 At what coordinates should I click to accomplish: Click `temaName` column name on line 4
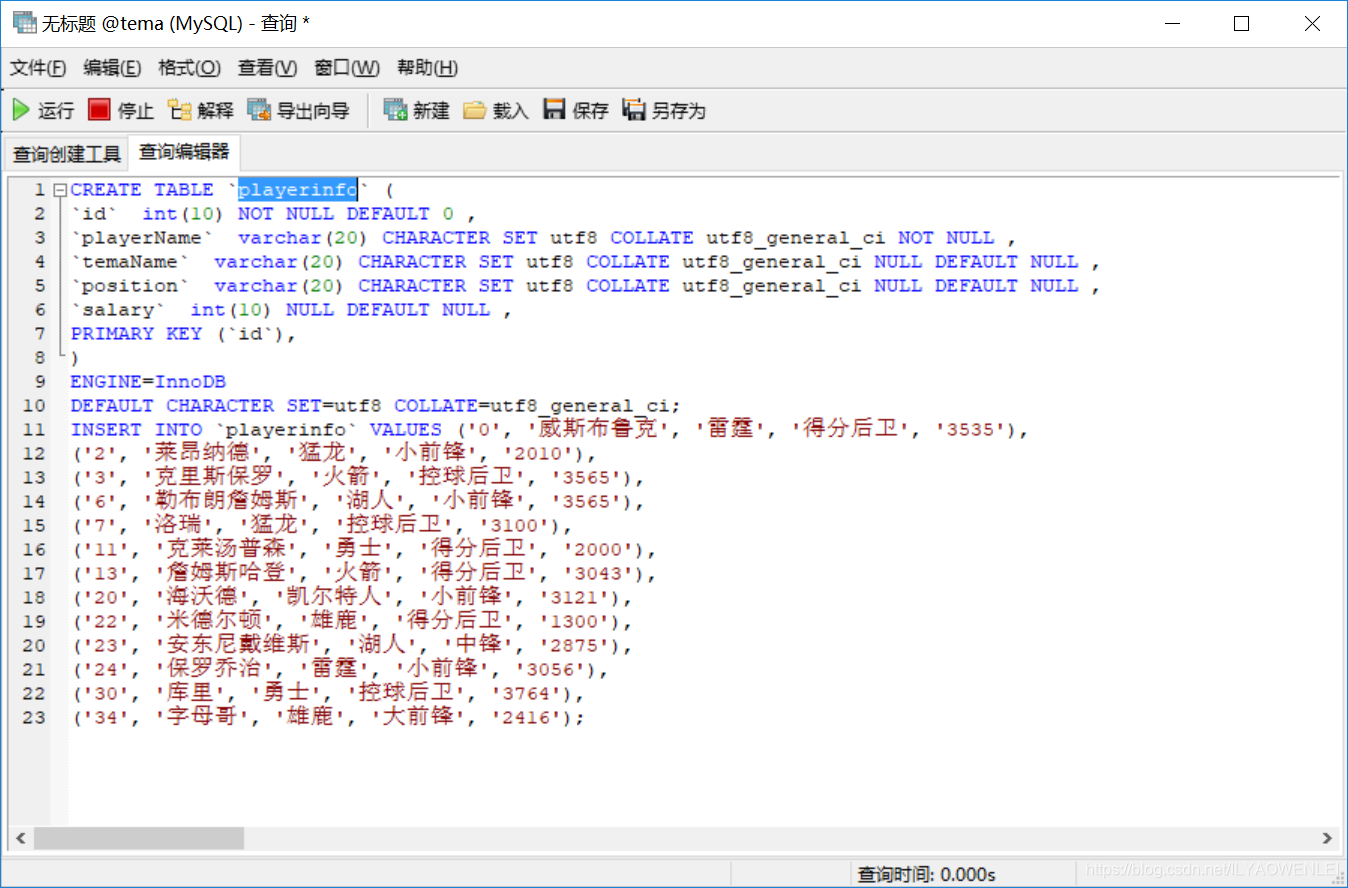130,262
